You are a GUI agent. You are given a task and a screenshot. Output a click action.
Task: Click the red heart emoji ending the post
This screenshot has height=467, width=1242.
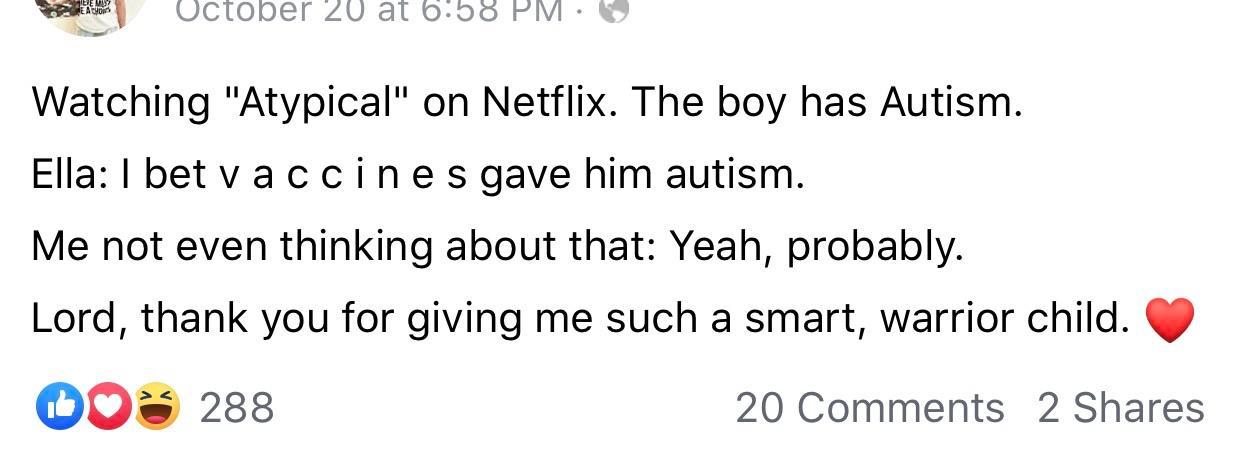[1169, 320]
